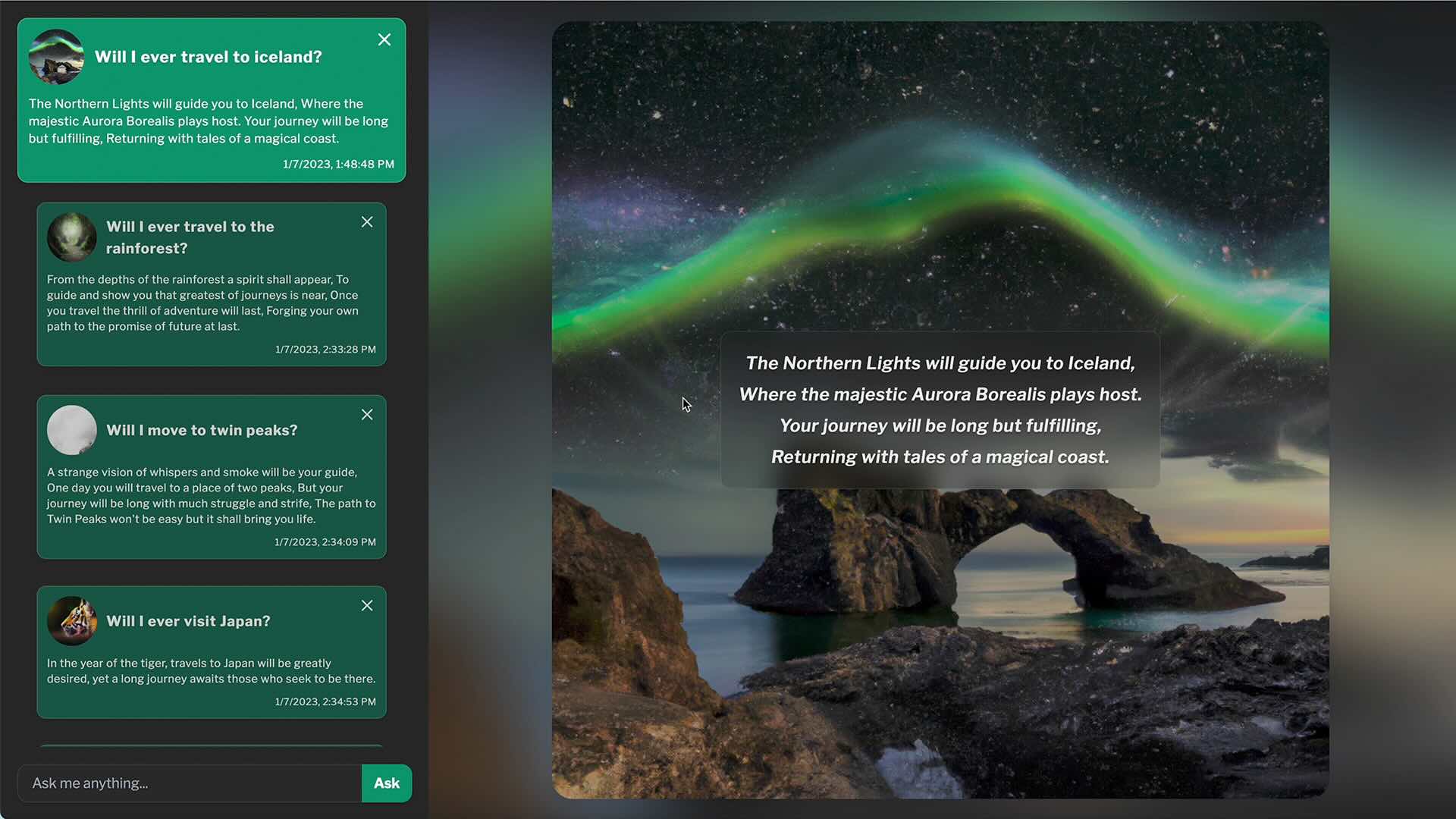The height and width of the screenshot is (819, 1456).
Task: Click the rainforest spirit avatar thumbnail
Action: (72, 237)
